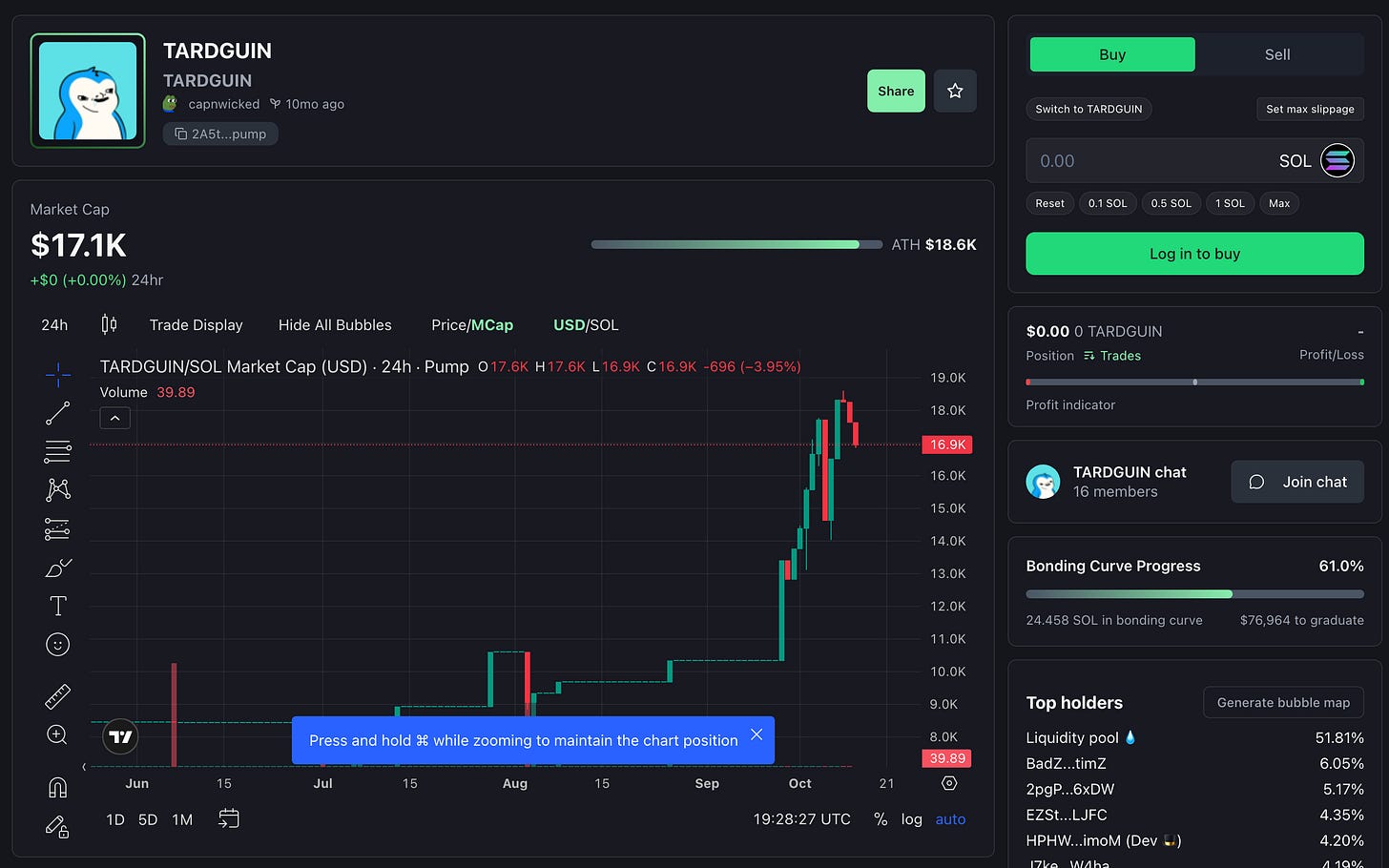This screenshot has height=868, width=1389.
Task: Click the Reset amount button
Action: click(x=1049, y=203)
